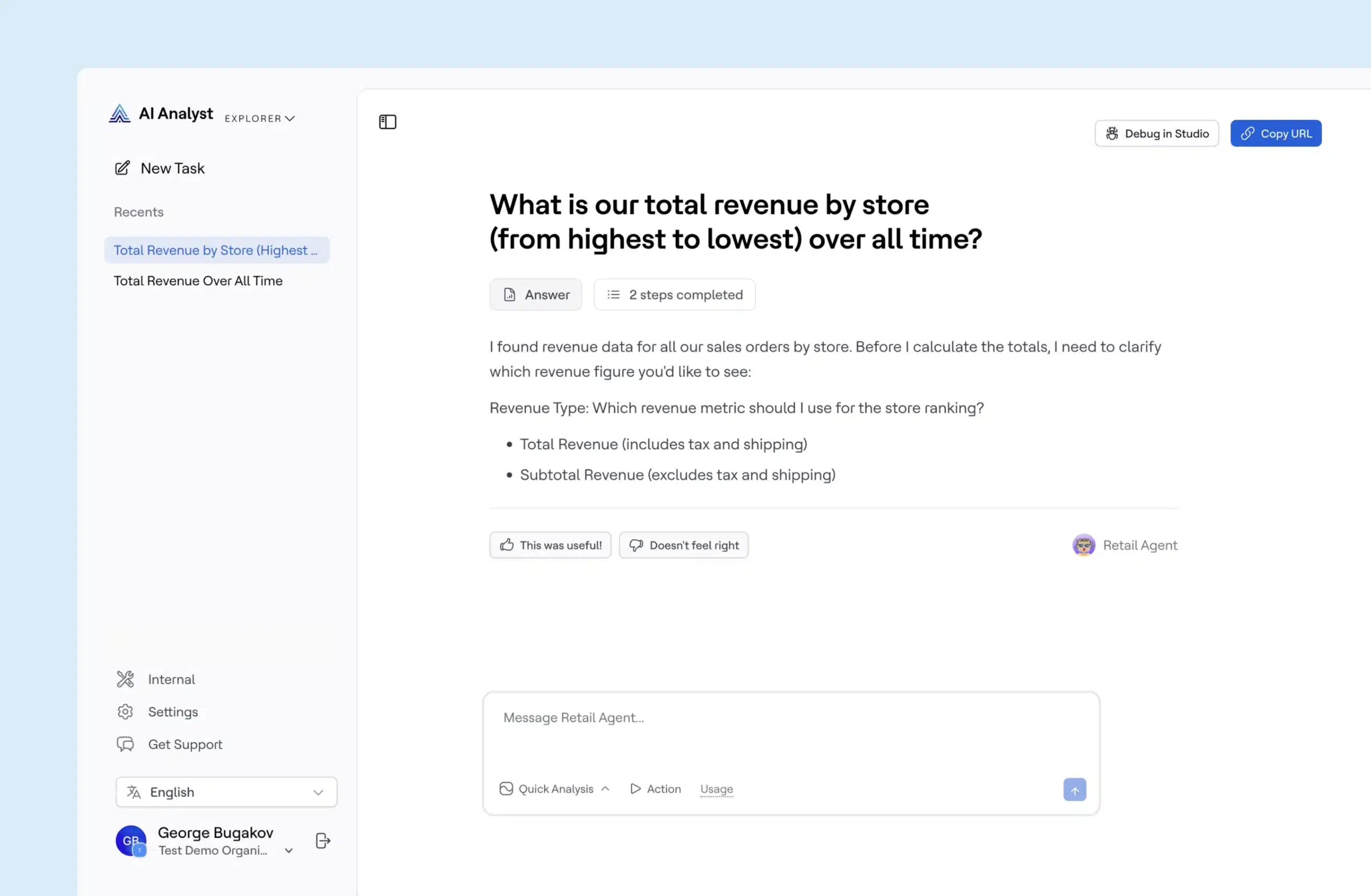Click the Copy URL button
The width and height of the screenshot is (1371, 896).
coord(1275,134)
